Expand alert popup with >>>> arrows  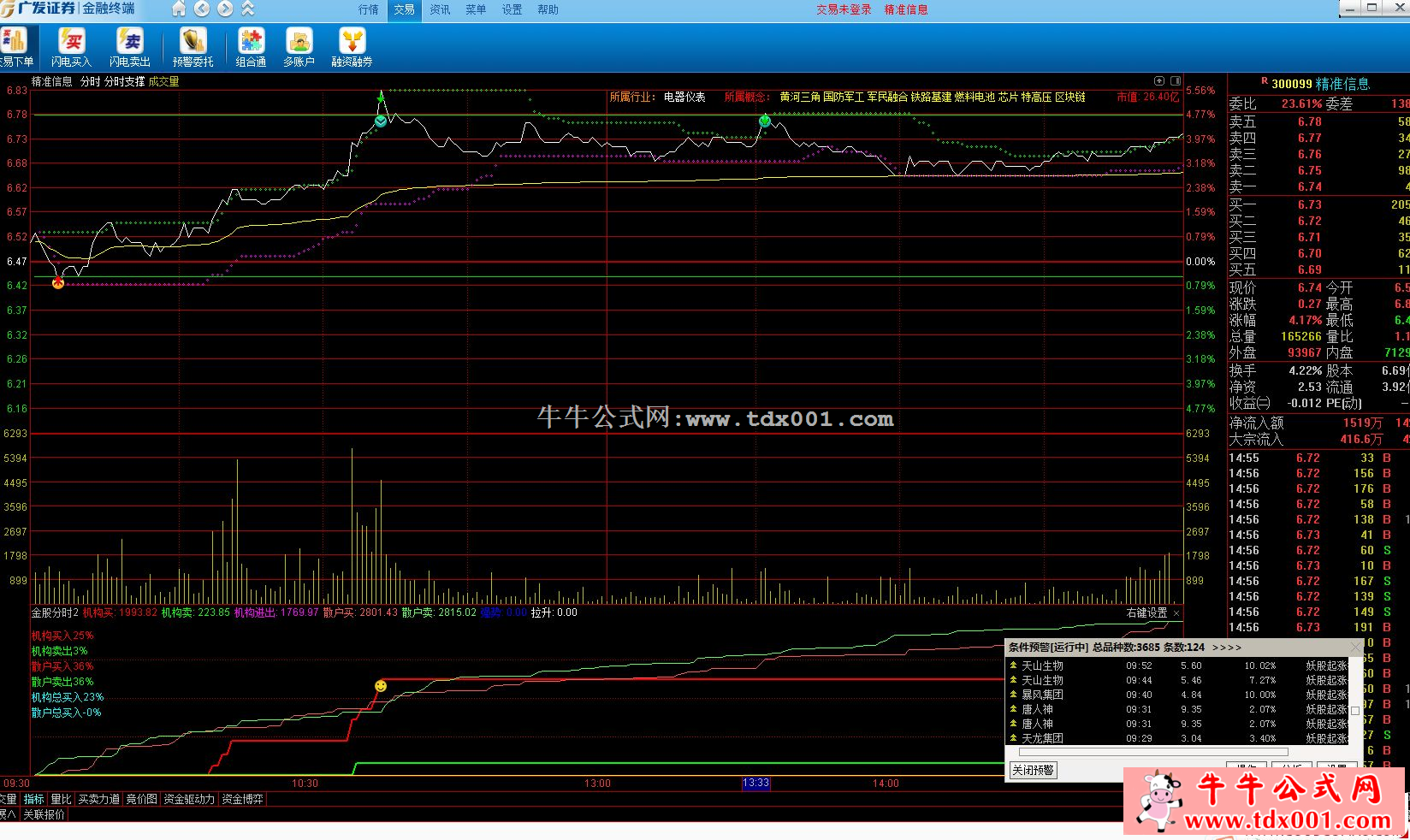pos(1227,648)
